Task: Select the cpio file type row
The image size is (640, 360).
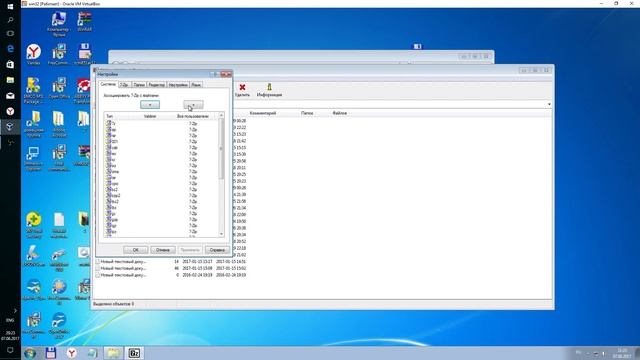Action: coord(162,184)
